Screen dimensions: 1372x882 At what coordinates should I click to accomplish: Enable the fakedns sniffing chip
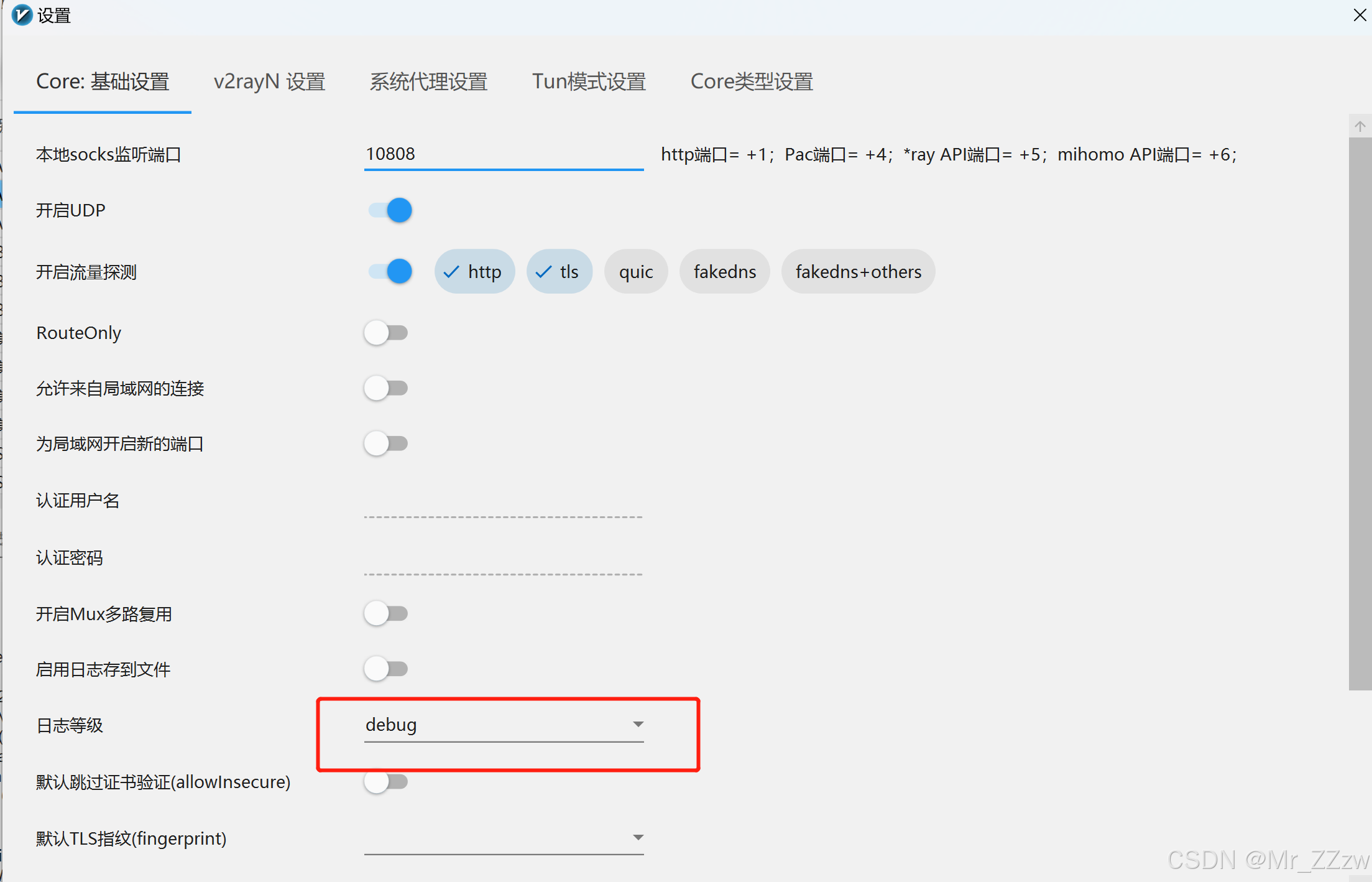[x=724, y=272]
